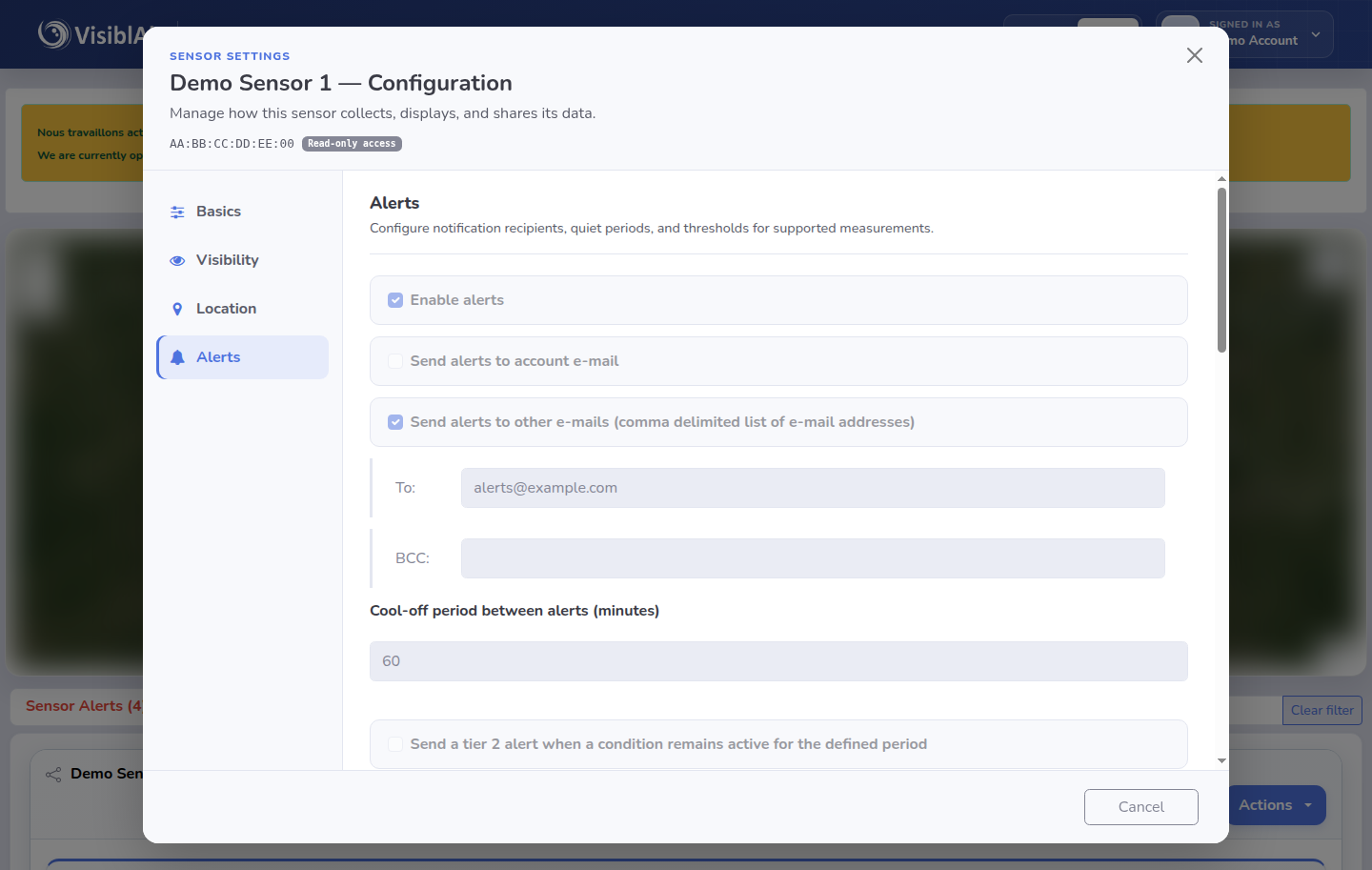
Task: Click the dialog scrollbar thumb
Action: (x=1221, y=270)
